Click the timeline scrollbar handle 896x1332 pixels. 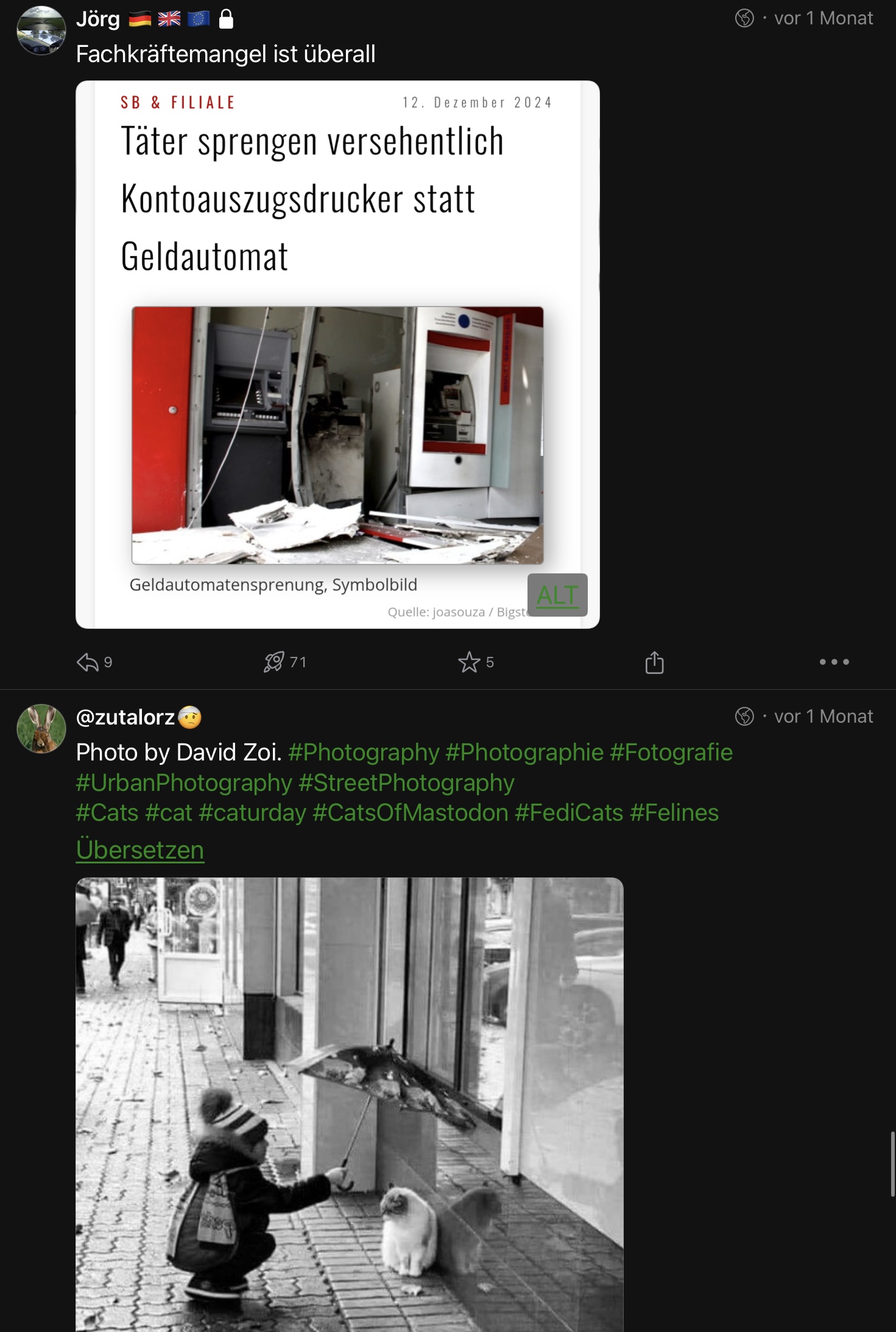coord(892,1164)
